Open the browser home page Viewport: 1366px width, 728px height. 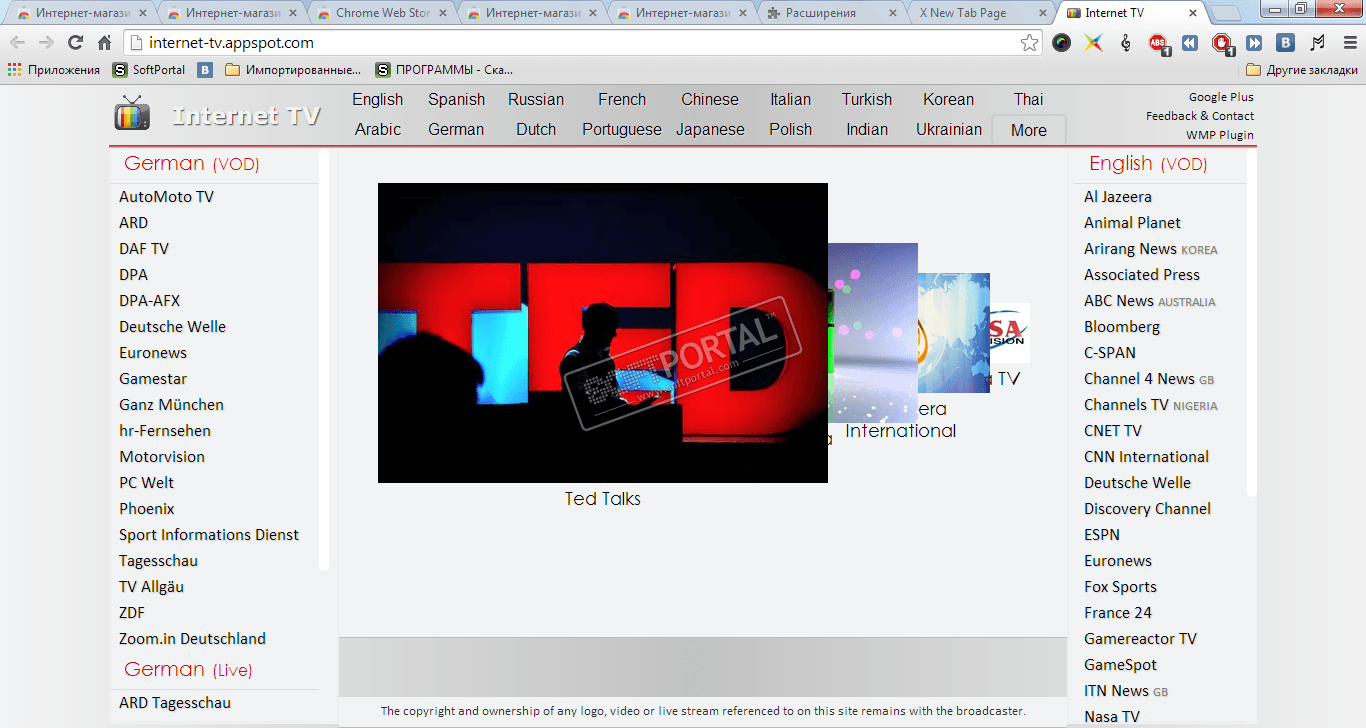point(104,43)
